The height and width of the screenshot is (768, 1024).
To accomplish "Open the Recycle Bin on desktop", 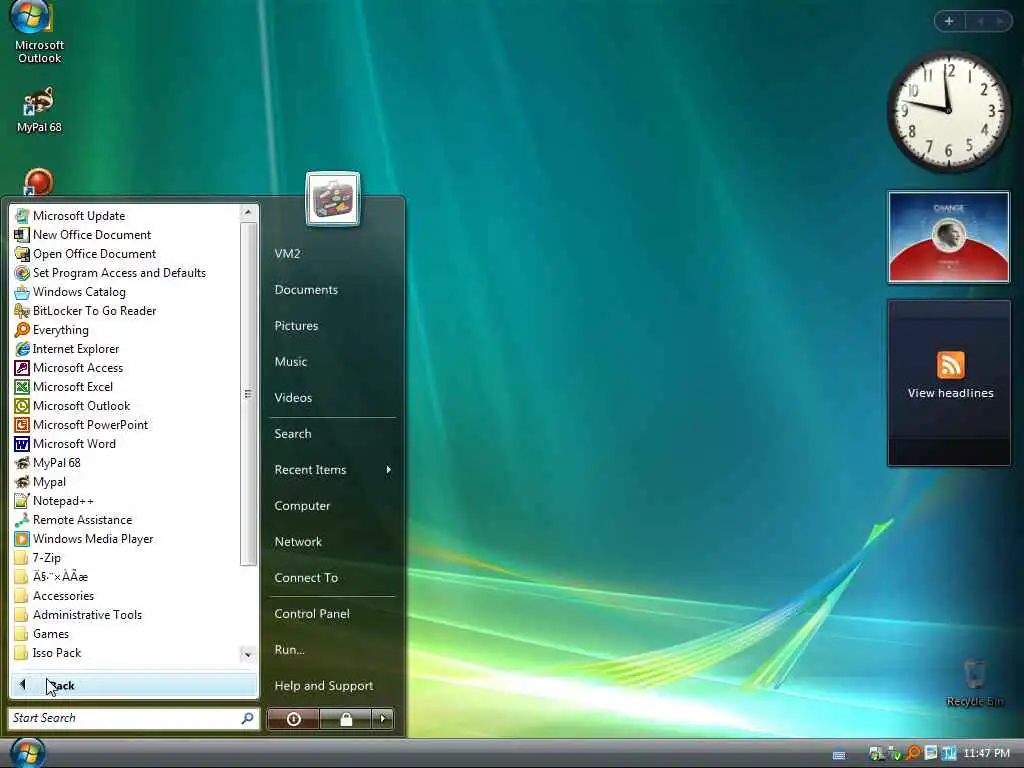I will point(975,682).
